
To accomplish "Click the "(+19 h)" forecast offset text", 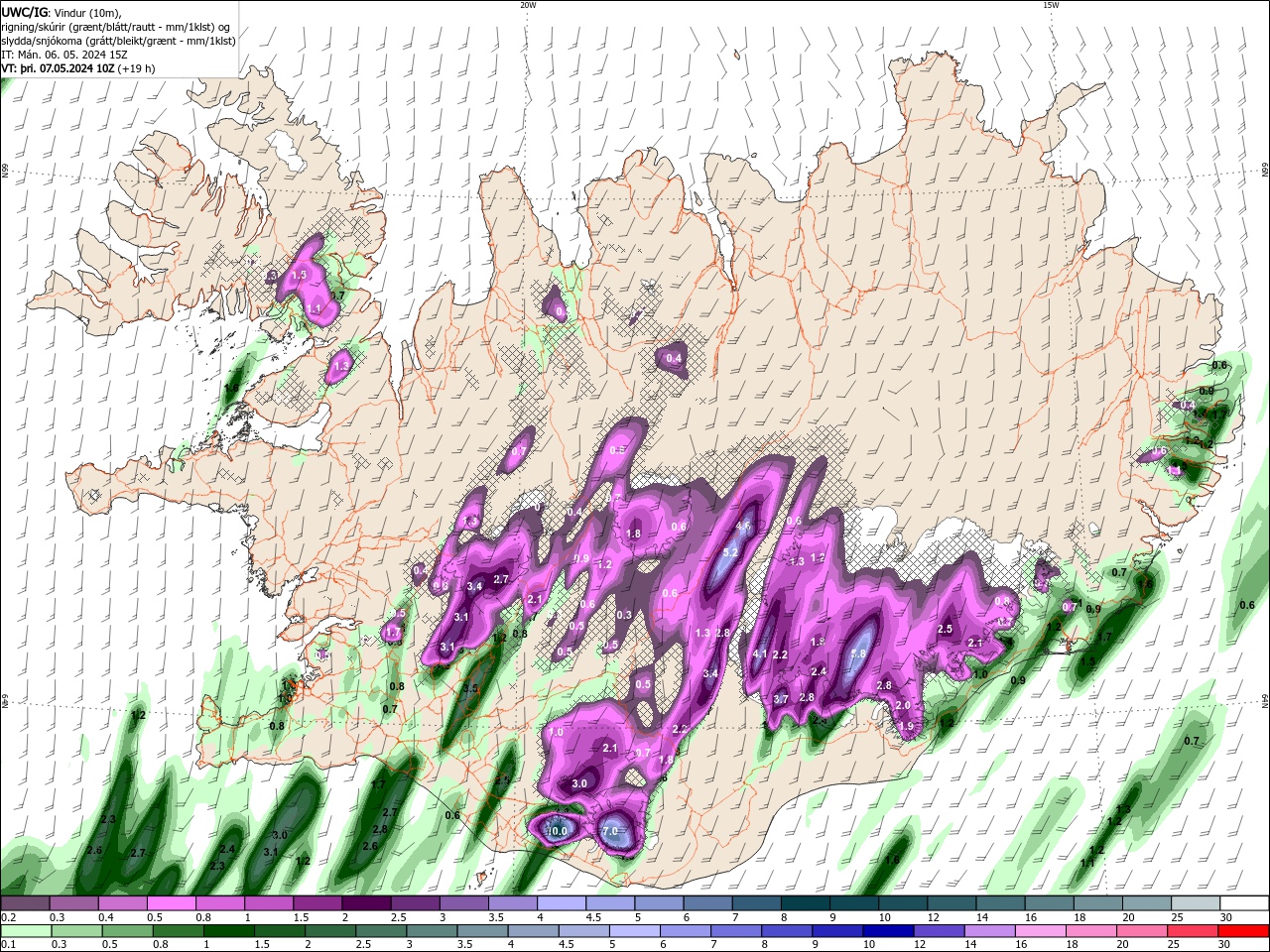I will [x=136, y=68].
